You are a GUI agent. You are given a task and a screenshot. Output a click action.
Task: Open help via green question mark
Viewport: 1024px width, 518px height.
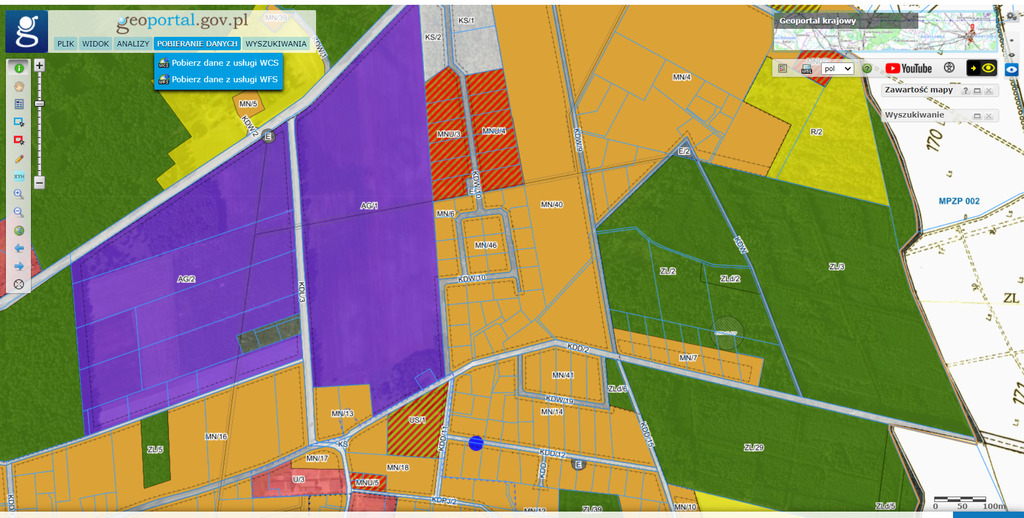[x=867, y=68]
